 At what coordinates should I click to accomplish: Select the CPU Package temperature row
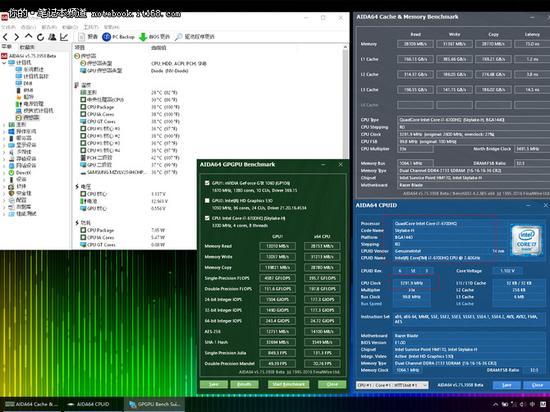pyautogui.click(x=130, y=107)
